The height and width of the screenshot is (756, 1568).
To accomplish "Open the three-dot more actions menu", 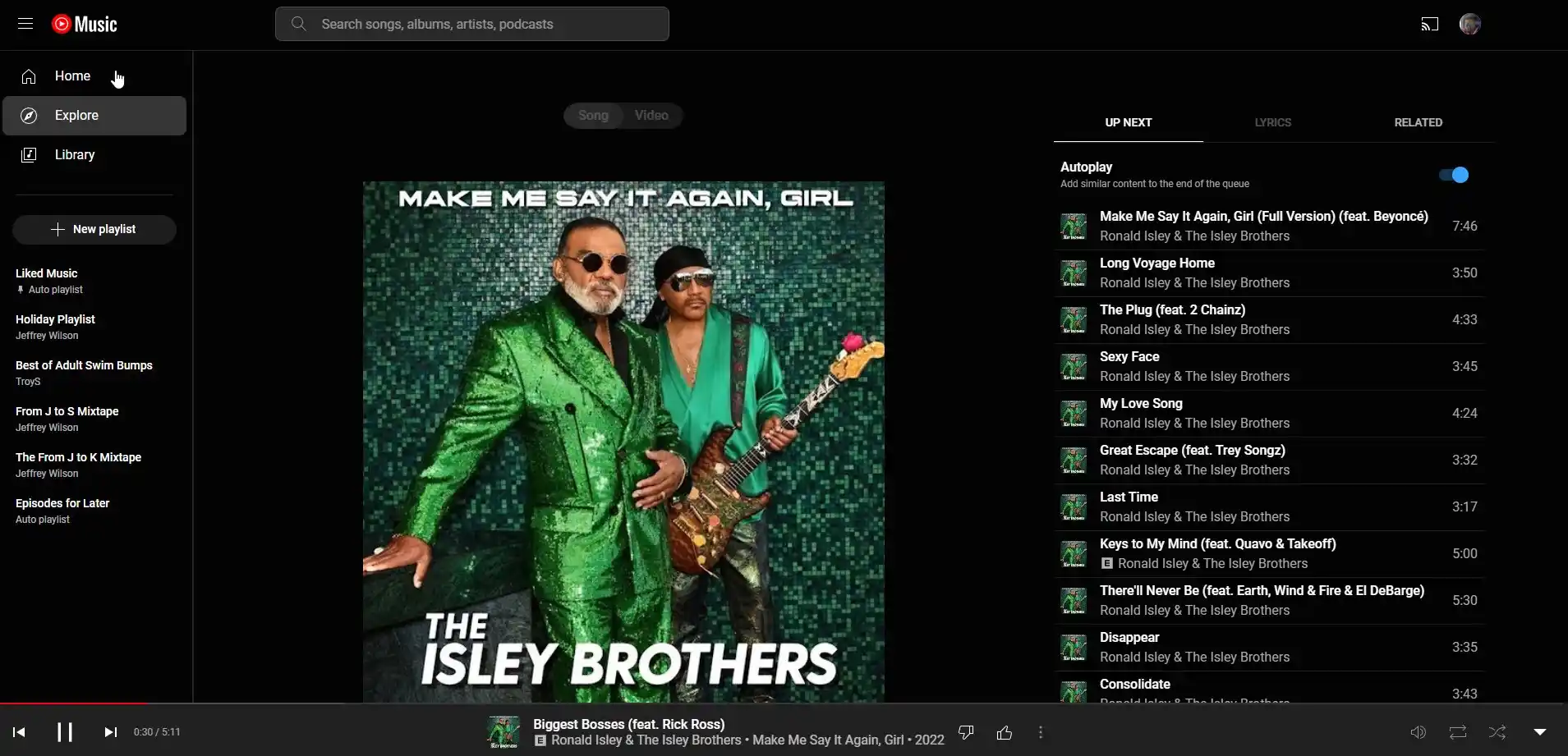I will coord(1041,732).
